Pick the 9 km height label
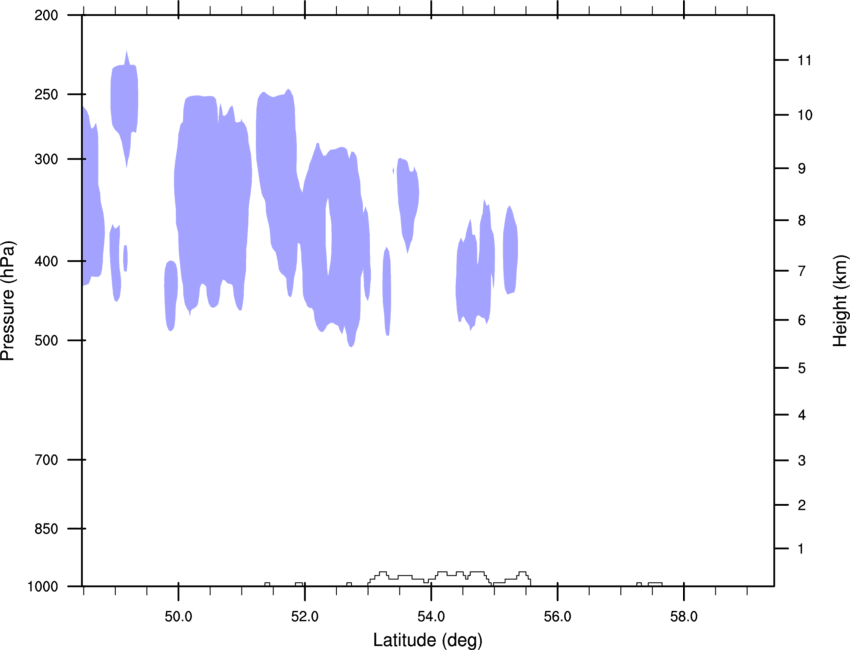 click(x=801, y=169)
